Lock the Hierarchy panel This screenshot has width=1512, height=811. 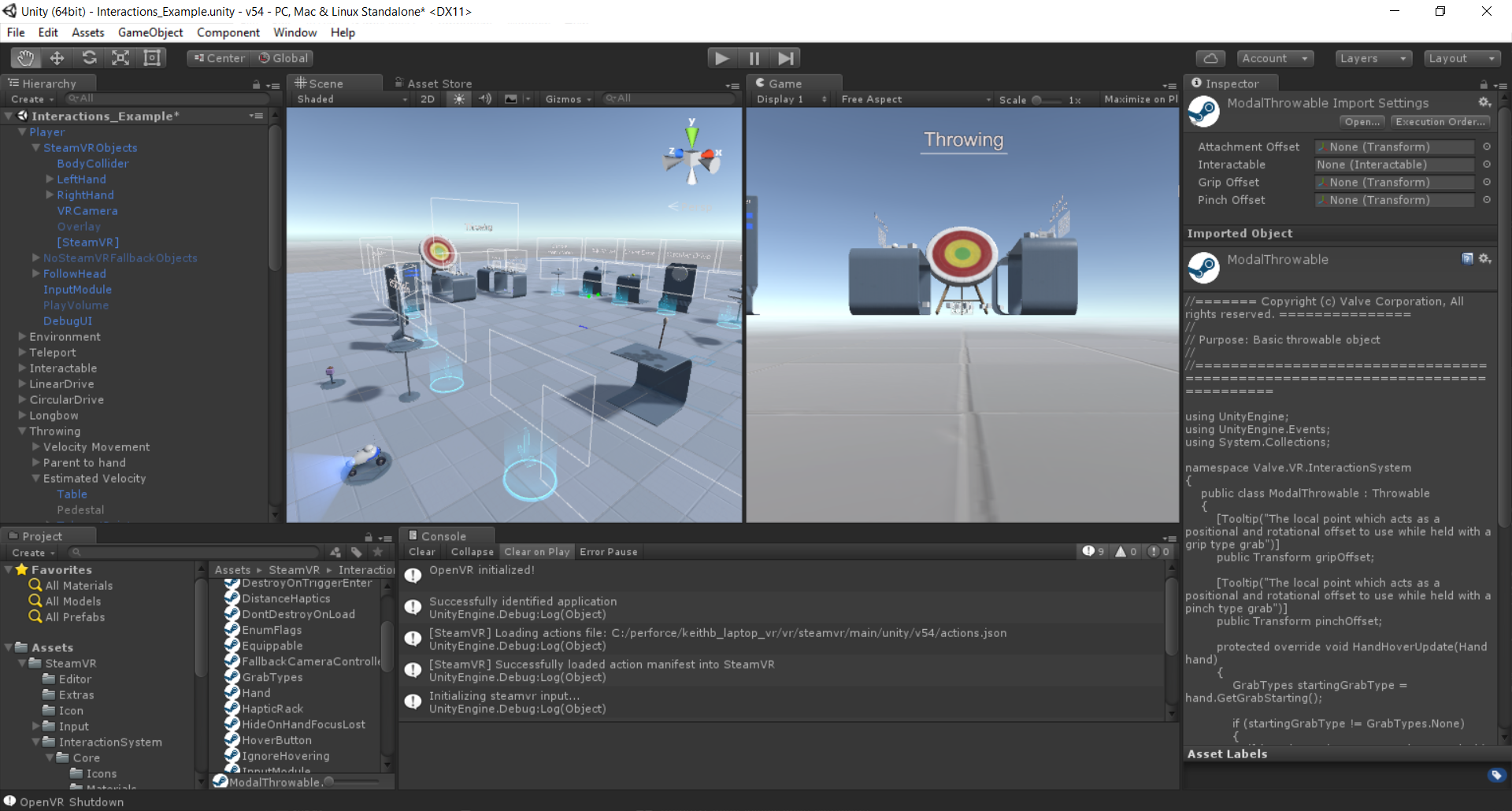point(256,84)
